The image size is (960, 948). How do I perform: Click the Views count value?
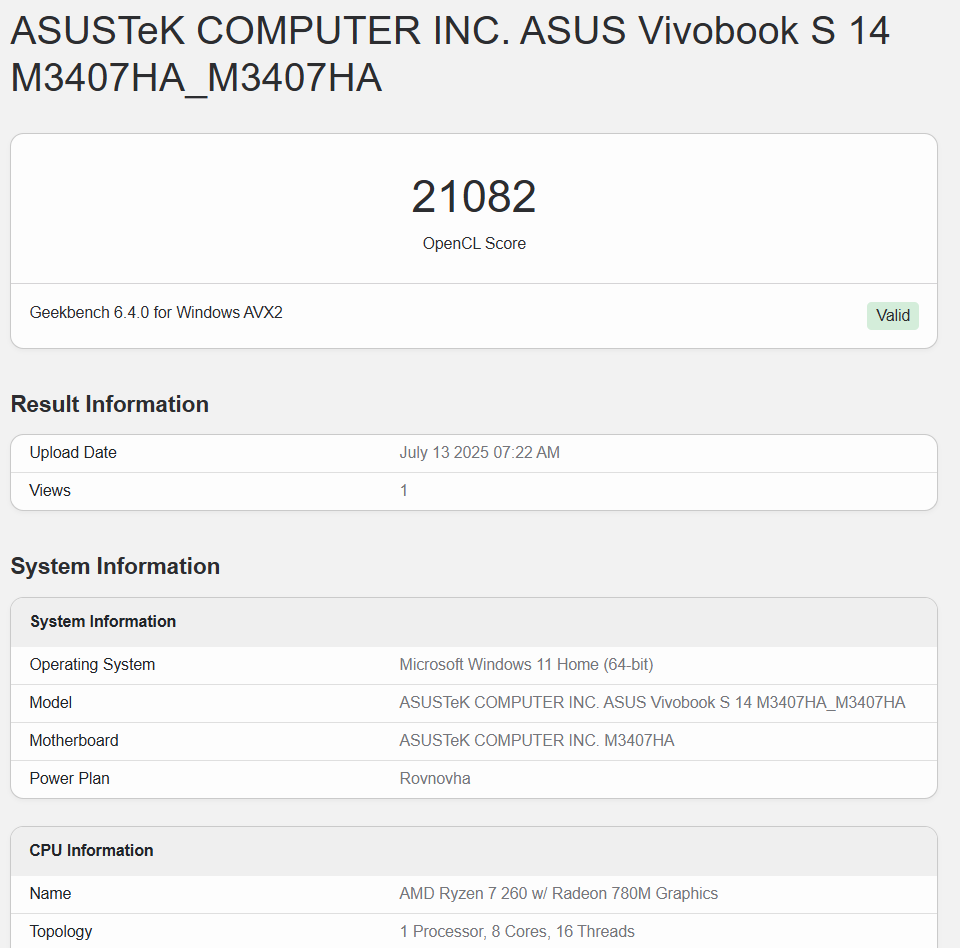point(403,490)
